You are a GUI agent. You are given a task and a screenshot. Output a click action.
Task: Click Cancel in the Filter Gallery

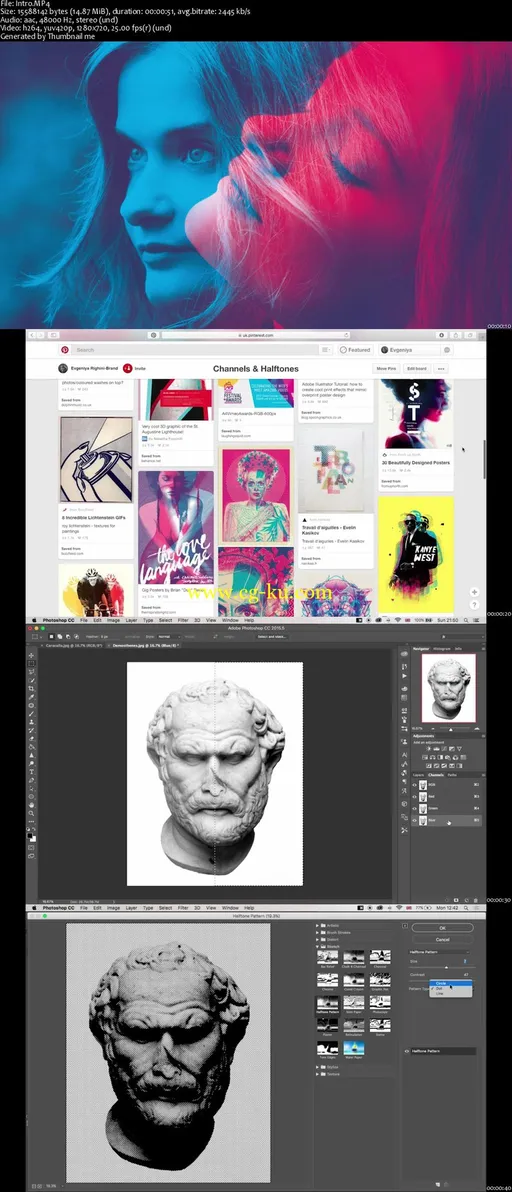click(443, 940)
